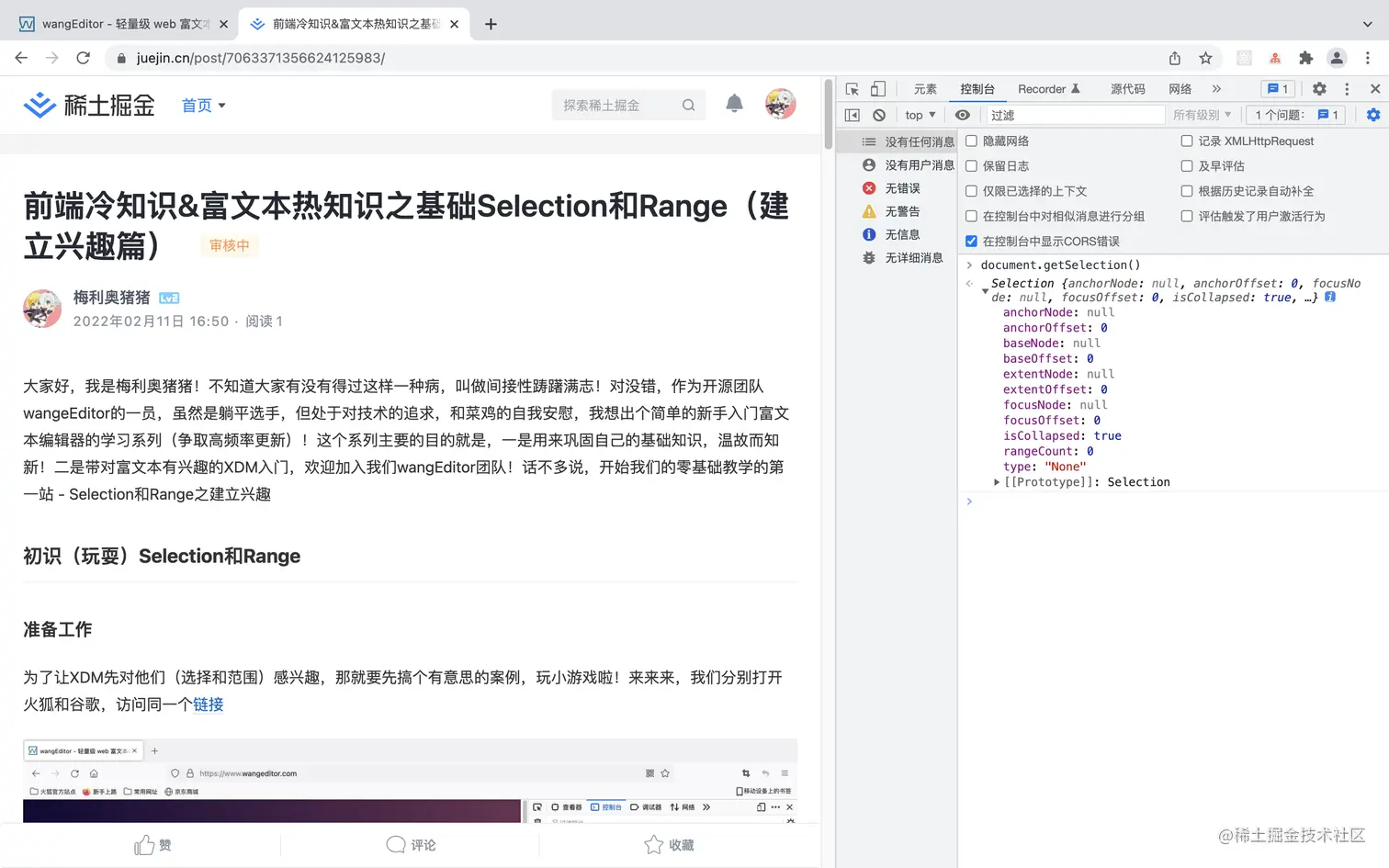Viewport: 1389px width, 868px height.
Task: Uncheck 在控制台中显示CORS错误
Action: click(971, 241)
